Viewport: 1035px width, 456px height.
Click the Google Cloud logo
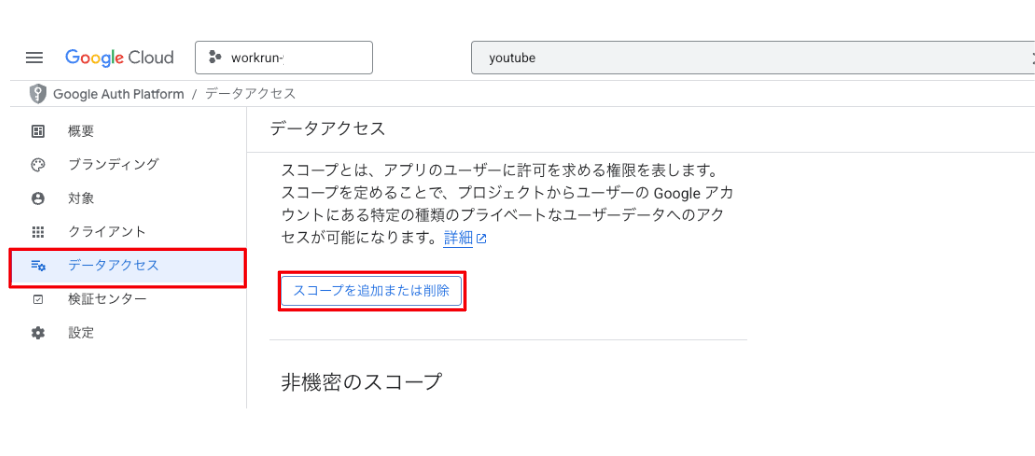119,58
